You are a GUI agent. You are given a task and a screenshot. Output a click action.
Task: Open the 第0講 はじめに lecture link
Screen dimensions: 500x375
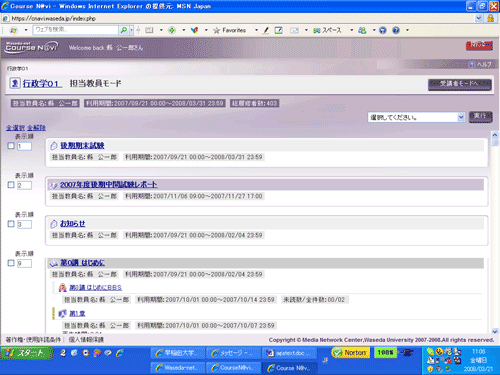coord(82,263)
